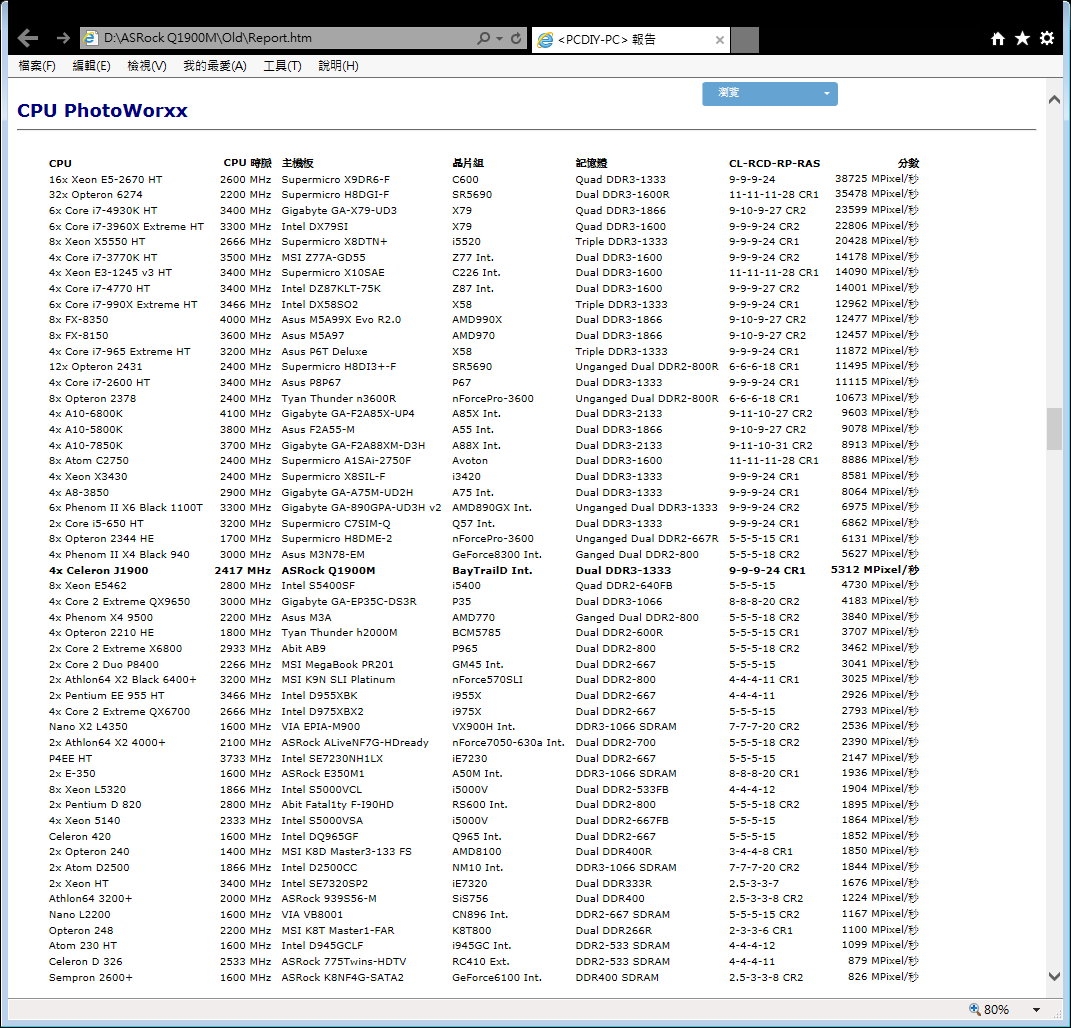
Task: Click the 主機板 column header
Action: pos(297,163)
